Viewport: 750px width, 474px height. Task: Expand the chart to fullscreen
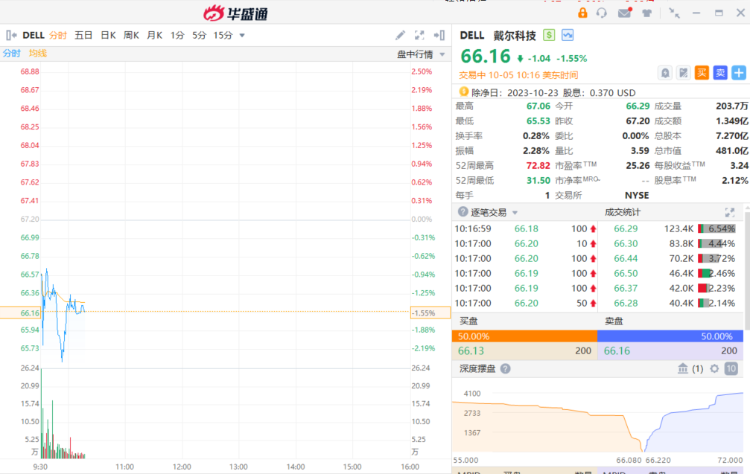point(419,35)
